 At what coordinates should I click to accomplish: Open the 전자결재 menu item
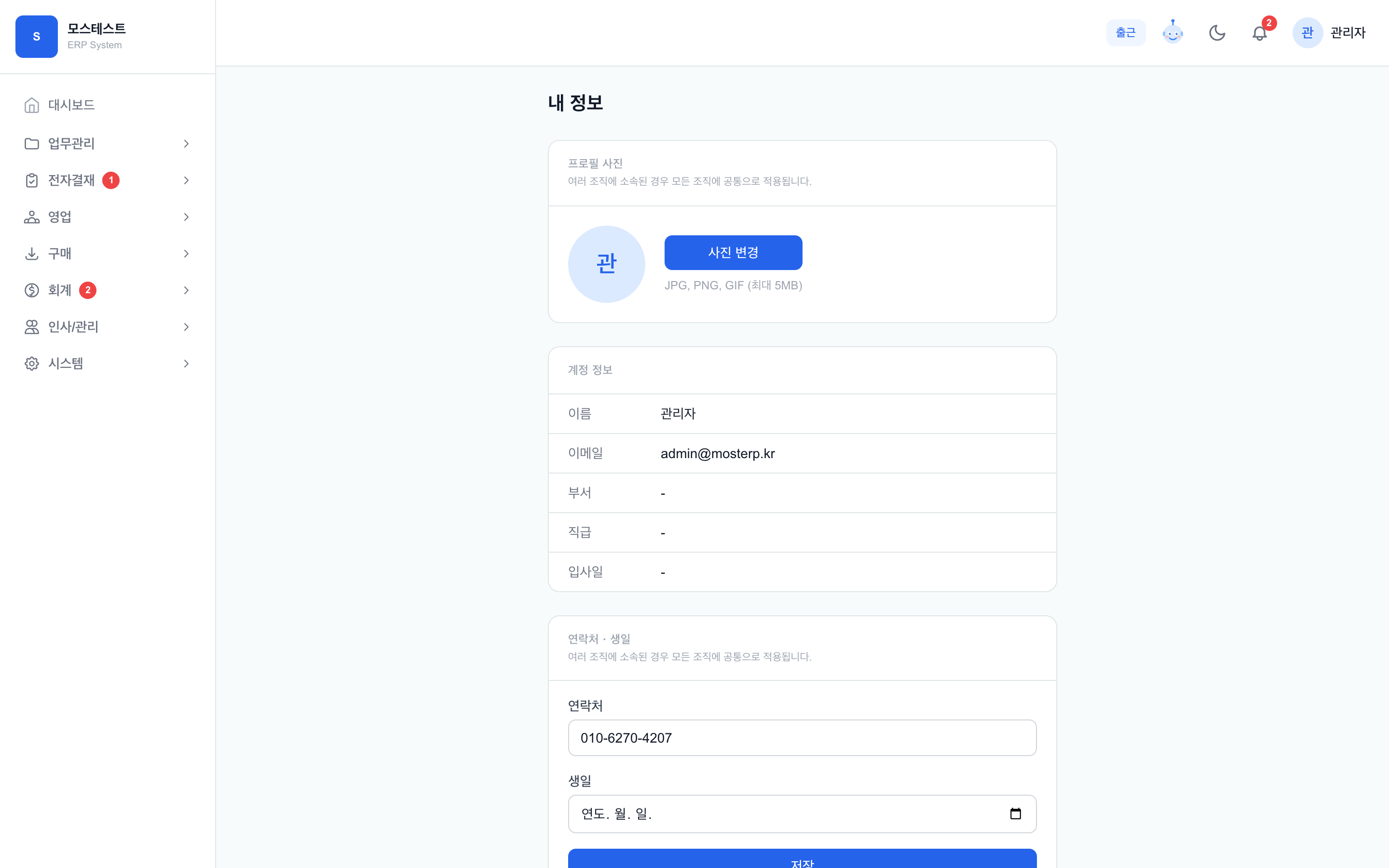(x=108, y=180)
